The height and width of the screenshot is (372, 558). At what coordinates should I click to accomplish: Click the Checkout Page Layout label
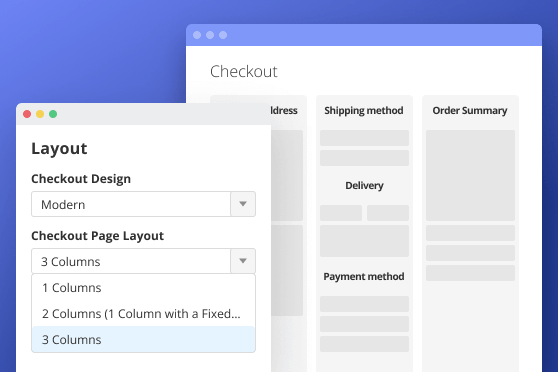(98, 236)
